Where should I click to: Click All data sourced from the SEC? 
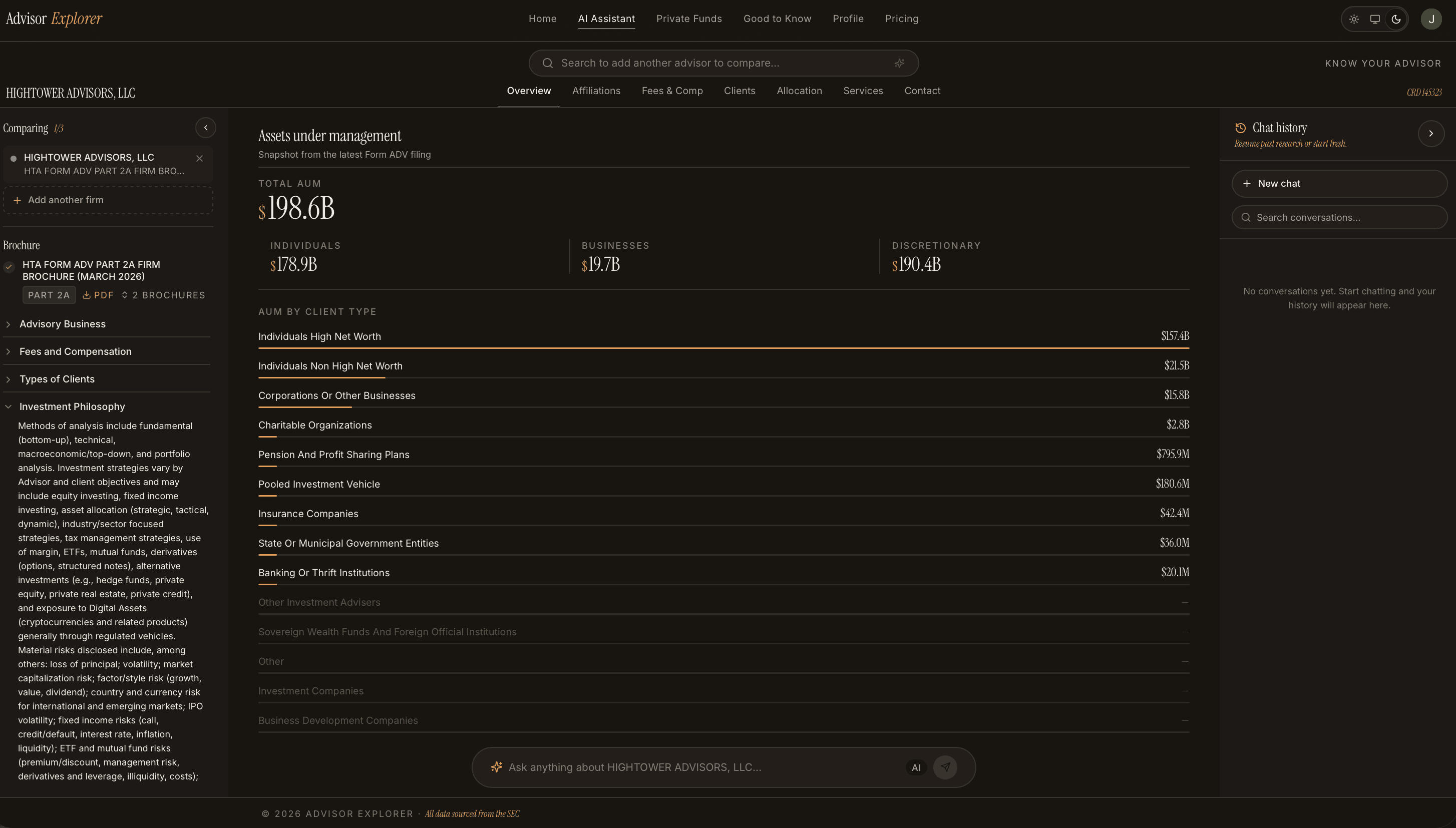coord(472,814)
